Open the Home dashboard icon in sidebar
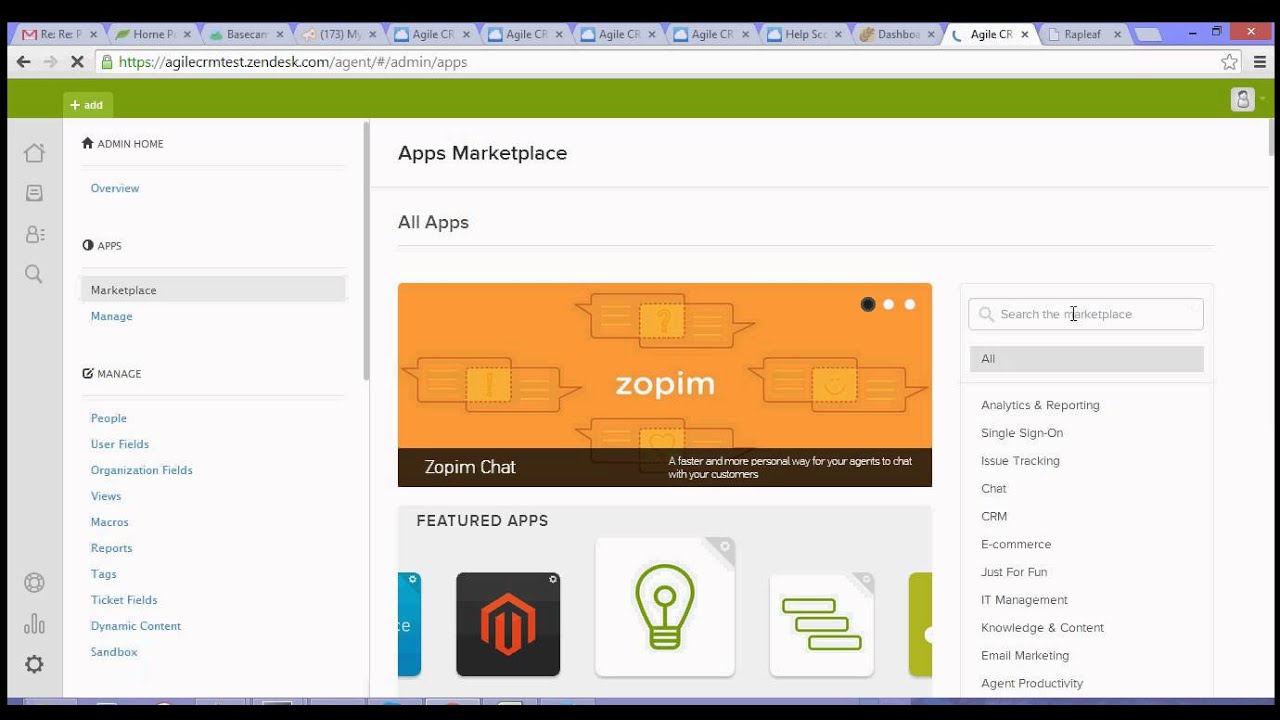1280x720 pixels. pyautogui.click(x=34, y=153)
